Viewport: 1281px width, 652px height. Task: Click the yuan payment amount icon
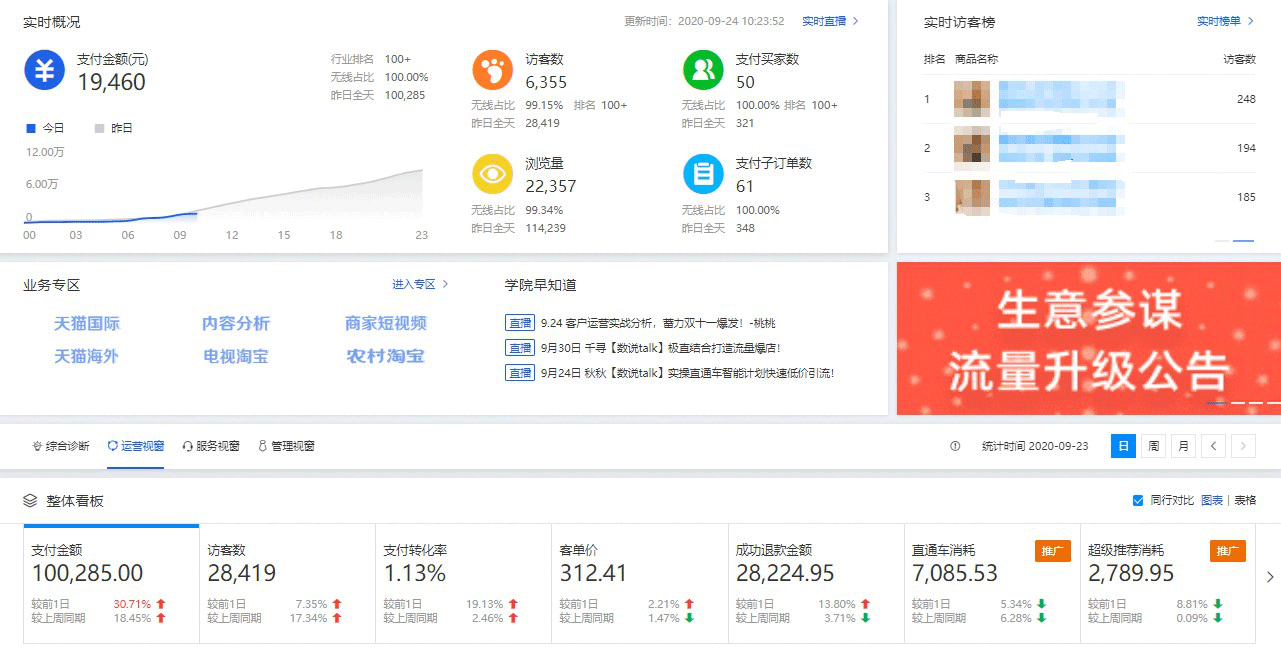(44, 70)
